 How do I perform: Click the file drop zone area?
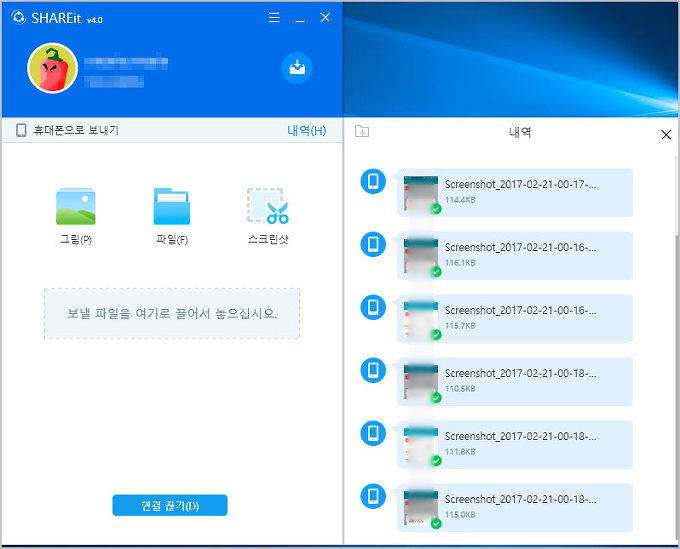[x=171, y=313]
